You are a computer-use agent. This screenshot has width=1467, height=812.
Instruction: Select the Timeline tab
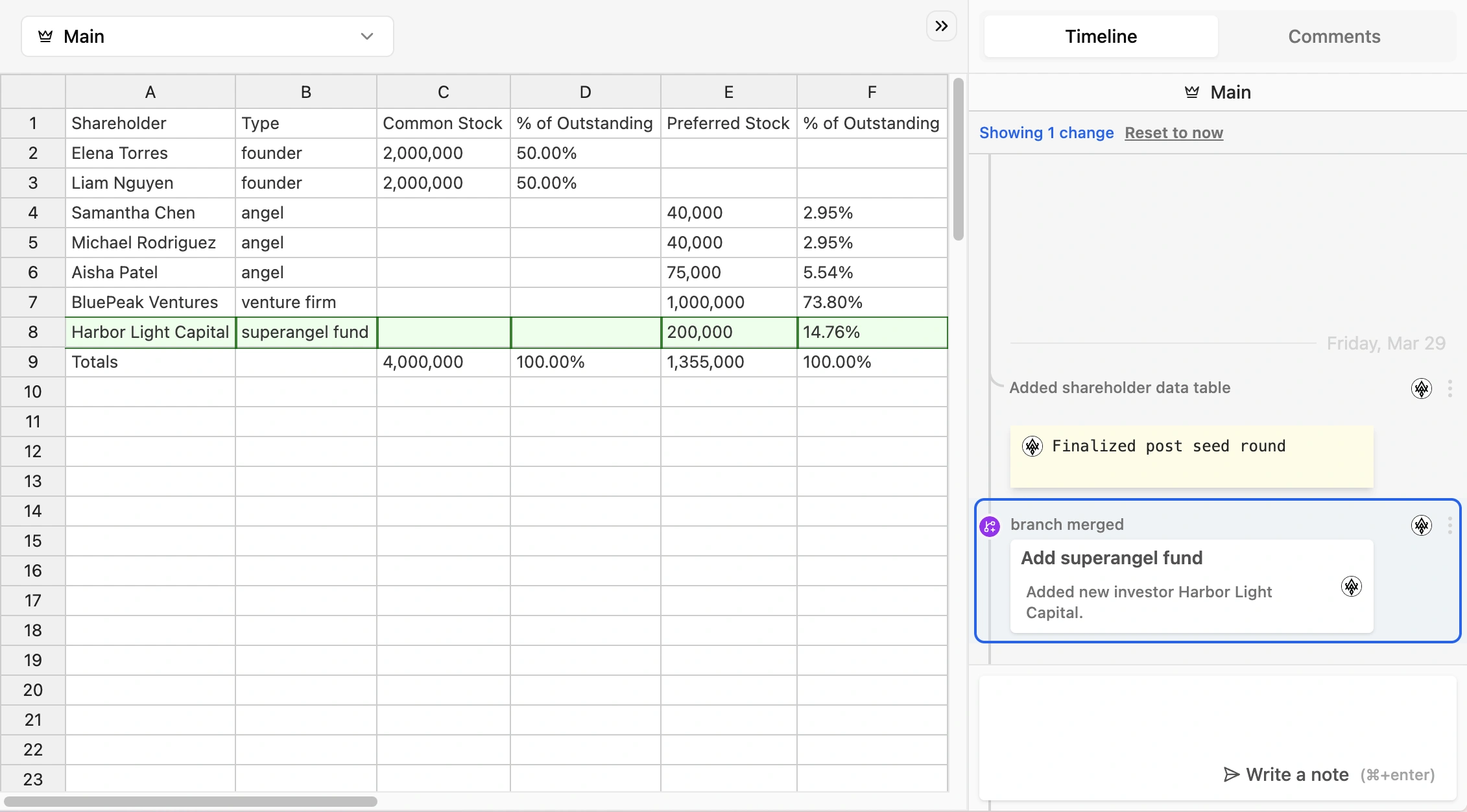1100,36
